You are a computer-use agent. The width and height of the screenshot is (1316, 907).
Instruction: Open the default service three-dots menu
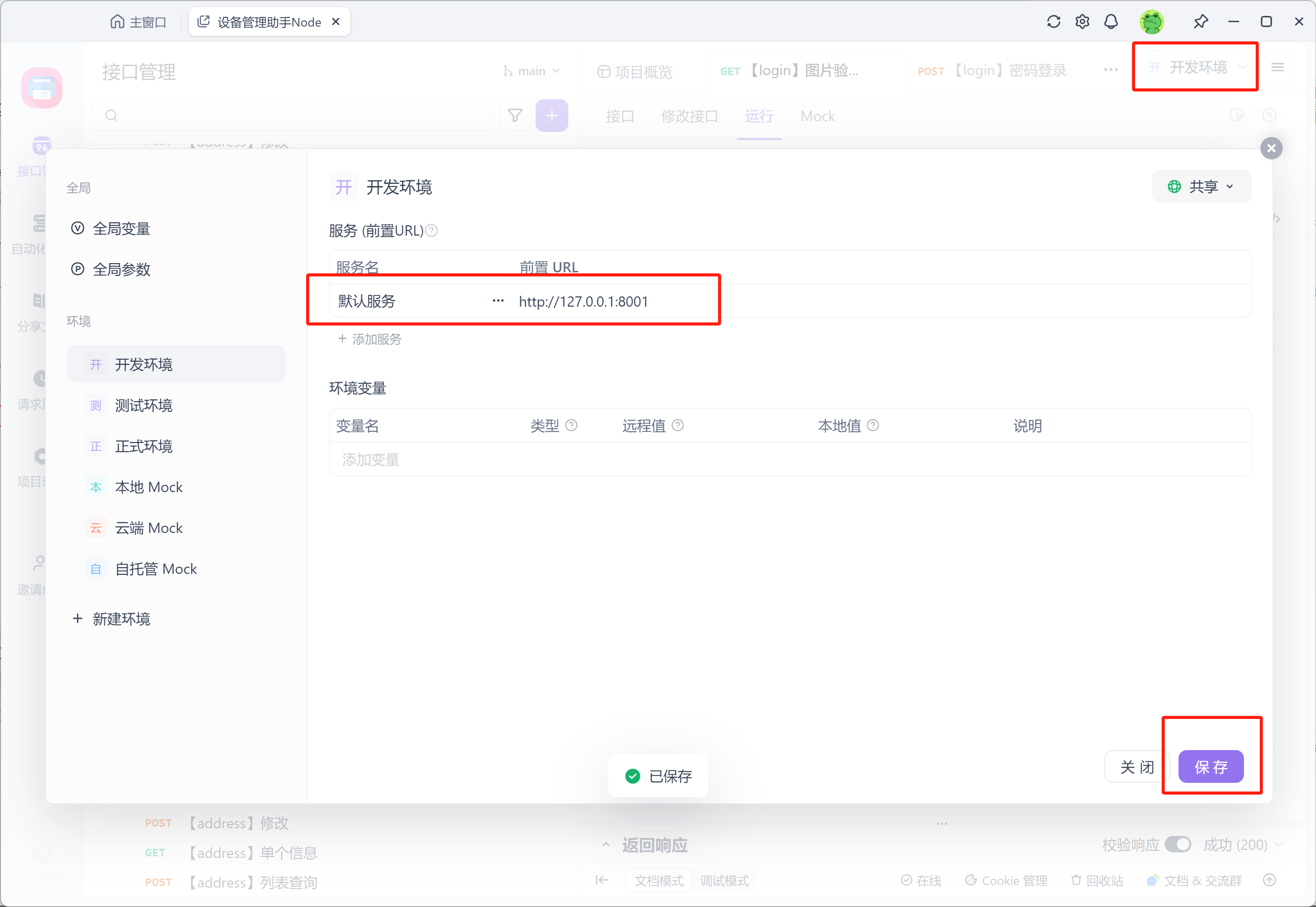(498, 300)
